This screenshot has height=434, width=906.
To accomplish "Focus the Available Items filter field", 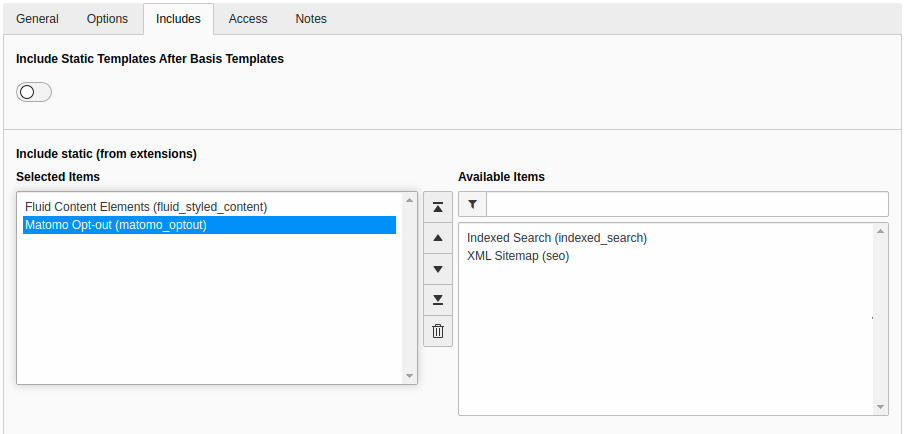I will pos(687,204).
